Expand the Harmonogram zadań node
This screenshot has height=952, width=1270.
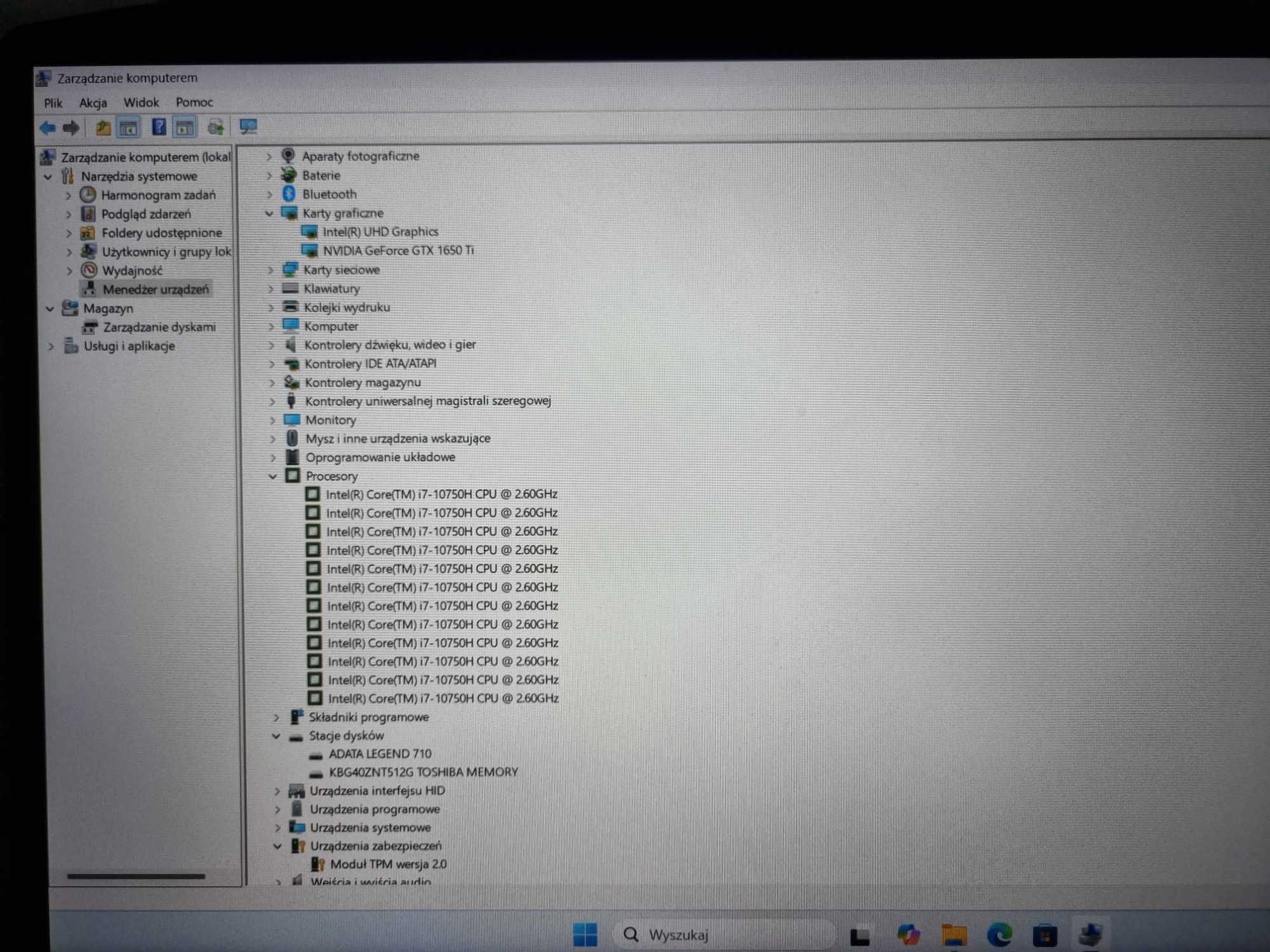(69, 196)
